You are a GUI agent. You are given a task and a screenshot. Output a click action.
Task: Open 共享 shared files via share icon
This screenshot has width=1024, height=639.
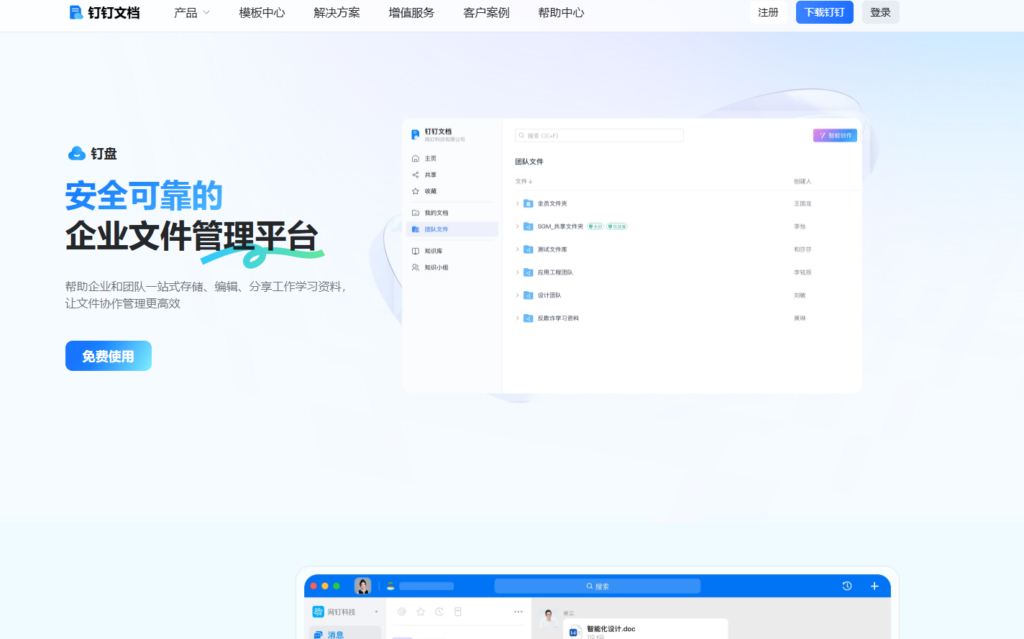tap(414, 174)
